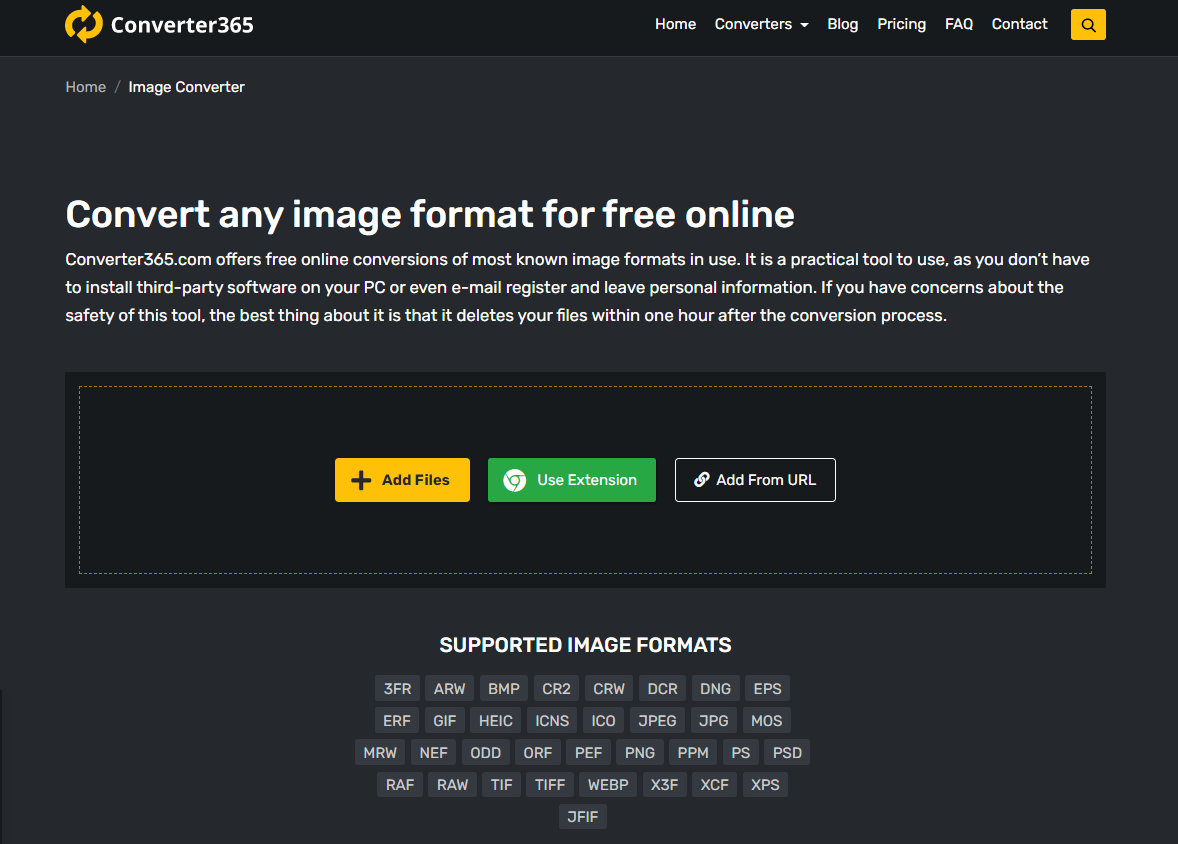Select the 3FR format tag
This screenshot has width=1178, height=844.
(x=397, y=689)
